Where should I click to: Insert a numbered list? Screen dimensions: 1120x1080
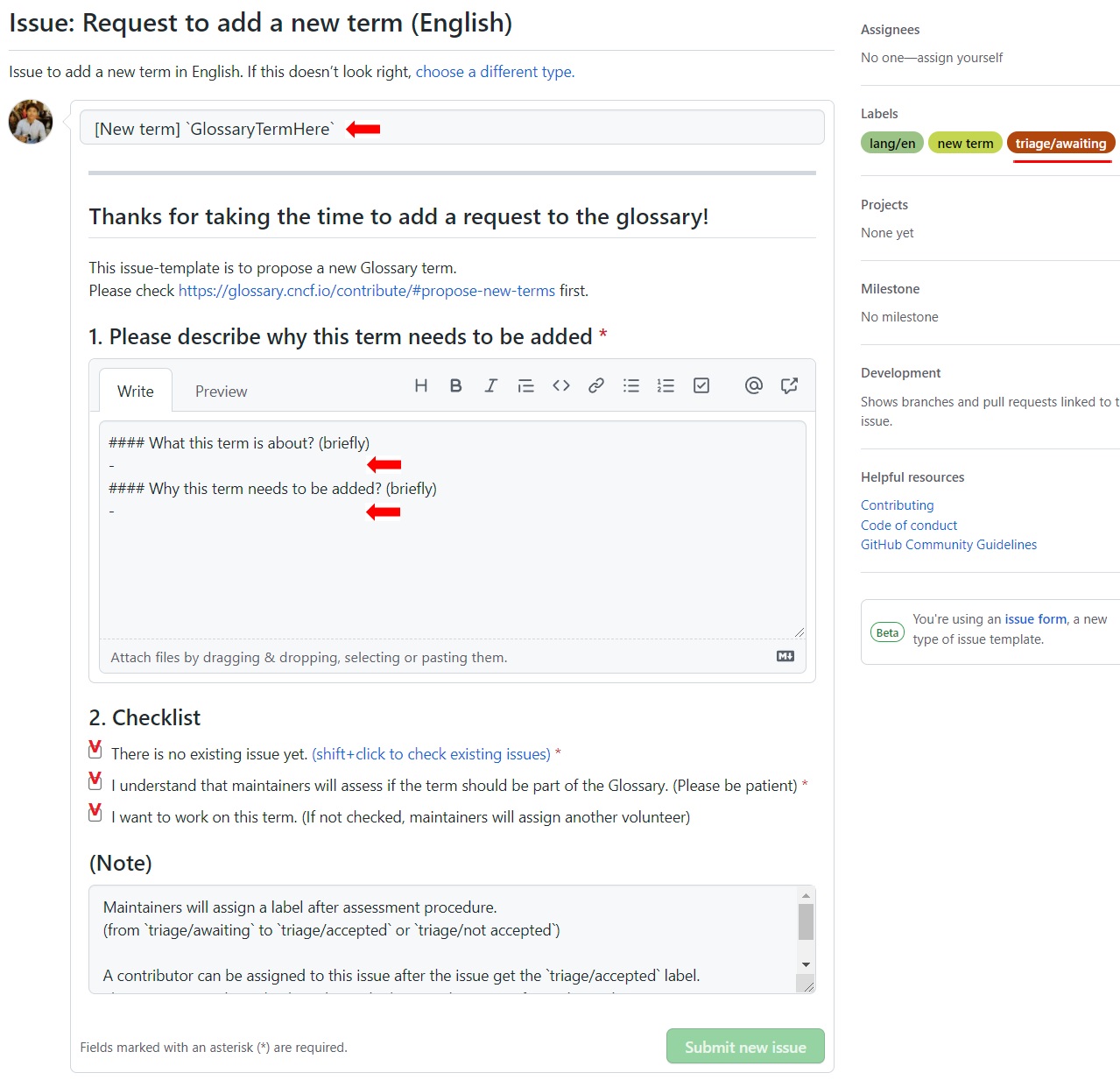[666, 385]
